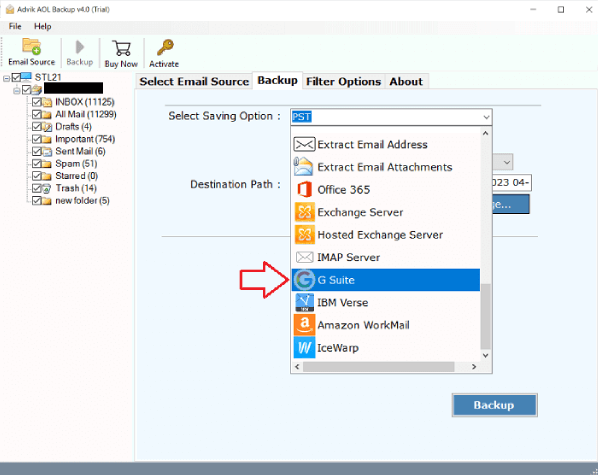This screenshot has width=598, height=475.
Task: Select the STL21 tree label
Action: click(48, 77)
